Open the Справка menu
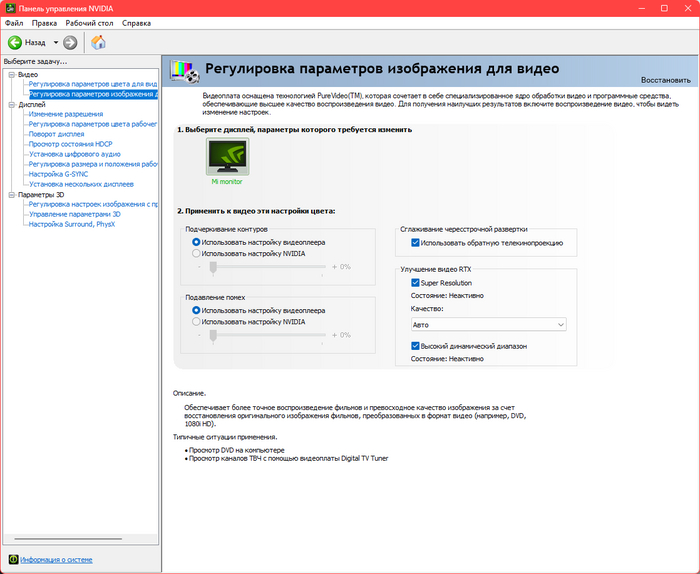The height and width of the screenshot is (574, 700). [136, 23]
